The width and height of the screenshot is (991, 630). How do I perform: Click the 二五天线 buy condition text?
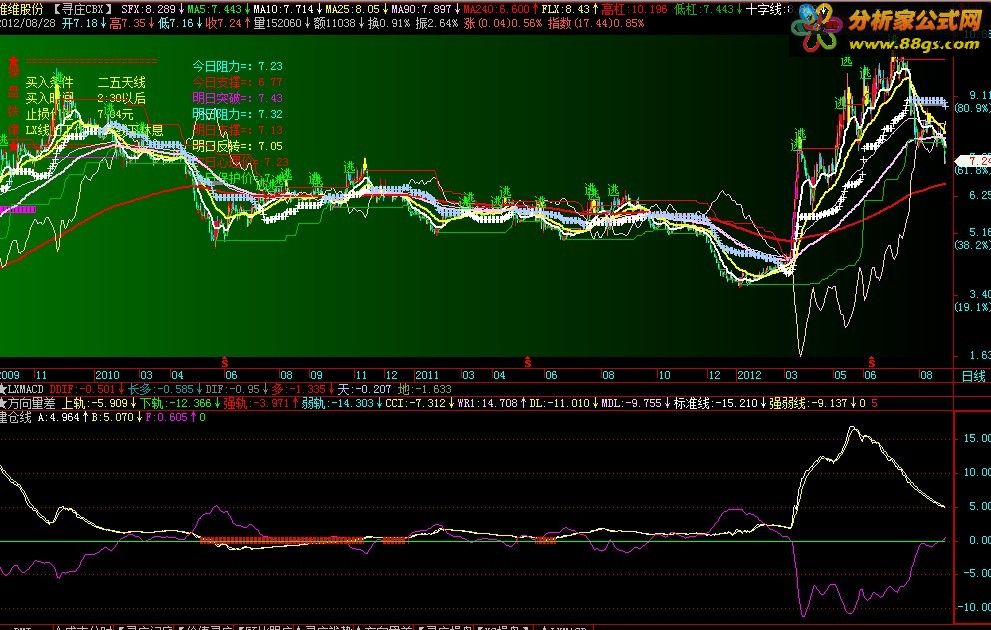(x=121, y=82)
